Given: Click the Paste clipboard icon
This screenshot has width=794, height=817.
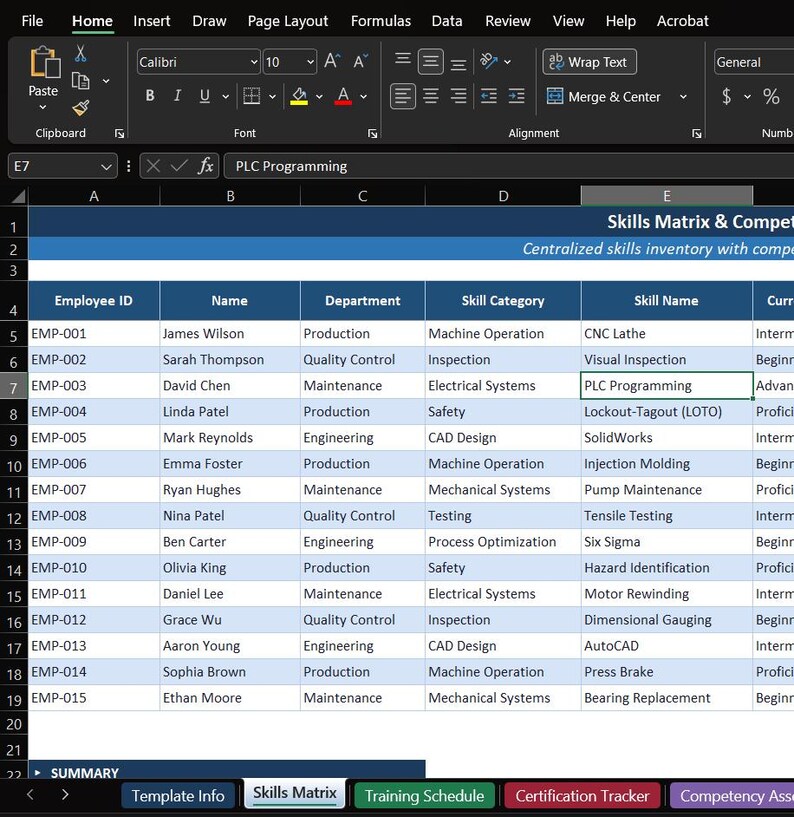Looking at the screenshot, I should tap(44, 63).
